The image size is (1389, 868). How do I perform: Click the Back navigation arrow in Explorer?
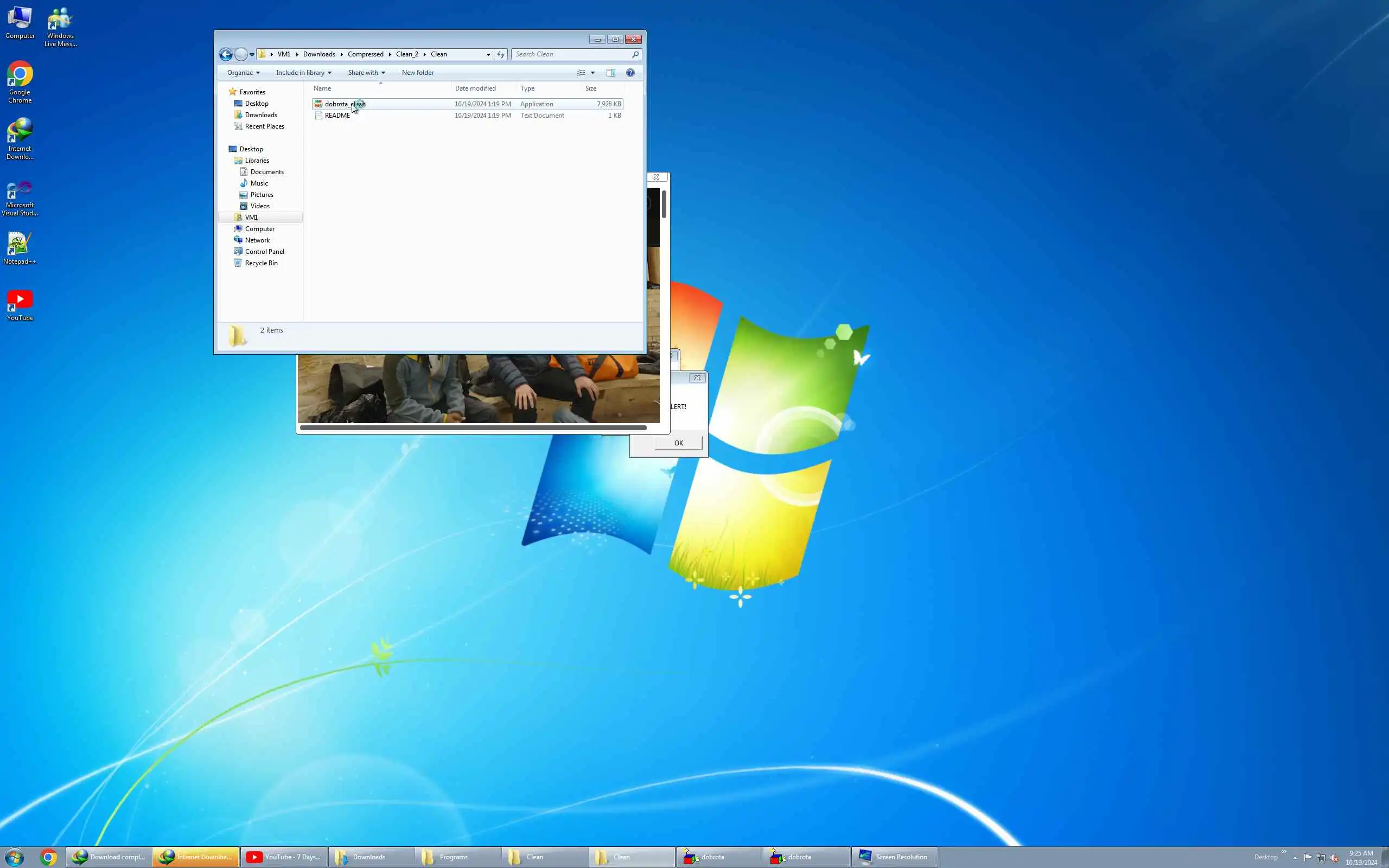click(226, 55)
